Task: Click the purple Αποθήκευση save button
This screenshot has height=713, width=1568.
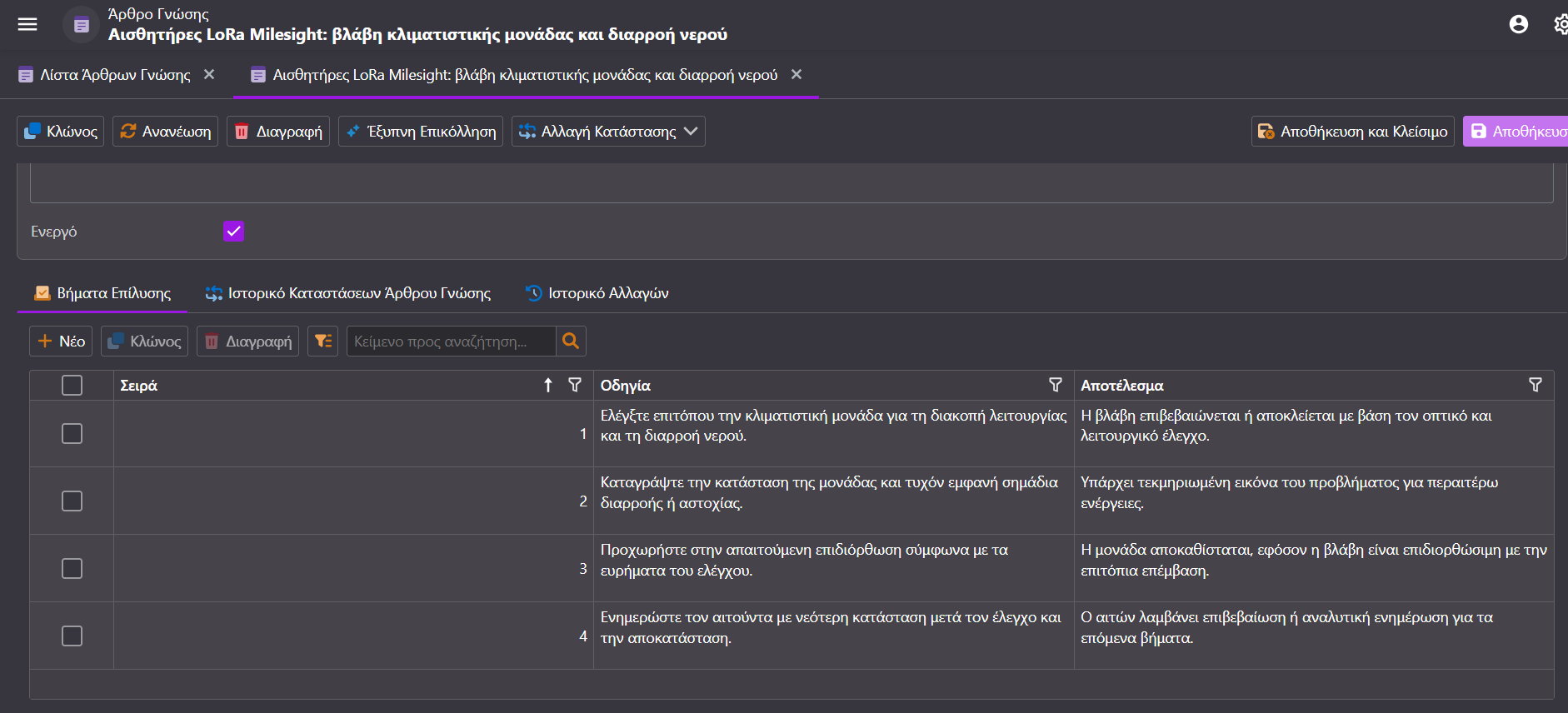Action: [1516, 131]
